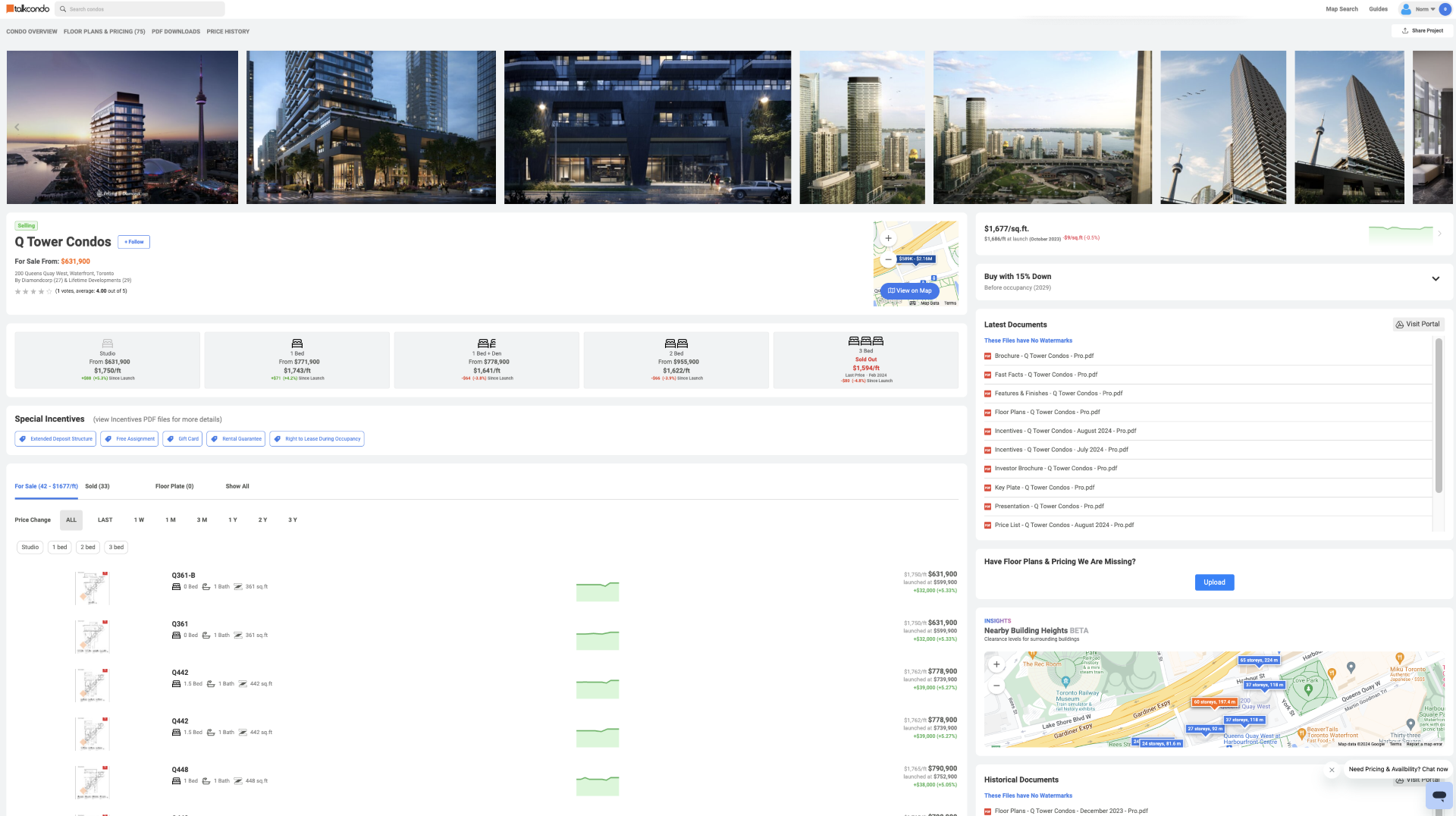The height and width of the screenshot is (816, 1456).
Task: Toggle the Studio bedroom filter
Action: pyautogui.click(x=30, y=548)
